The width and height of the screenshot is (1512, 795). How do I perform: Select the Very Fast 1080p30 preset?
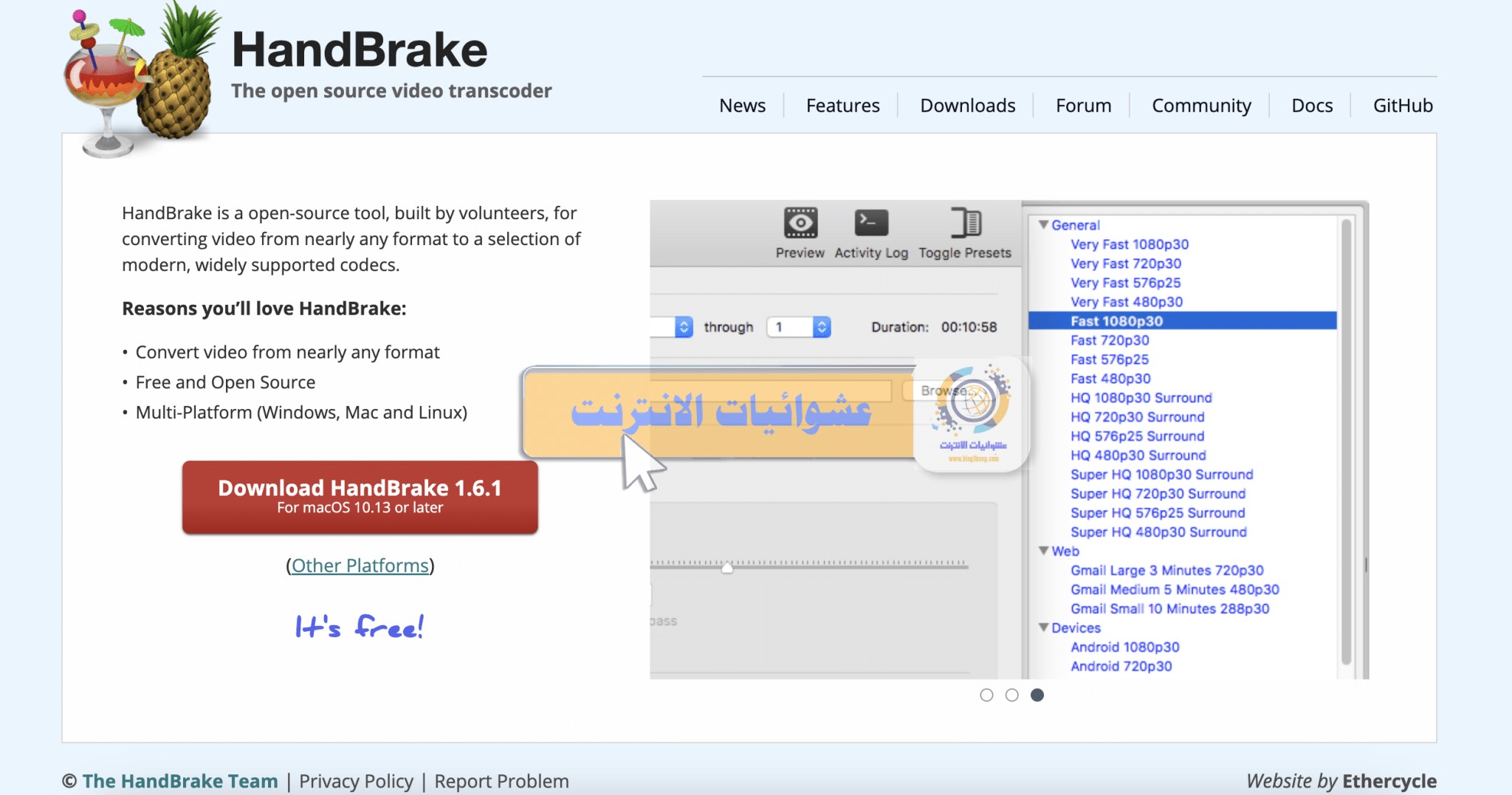pos(1130,244)
